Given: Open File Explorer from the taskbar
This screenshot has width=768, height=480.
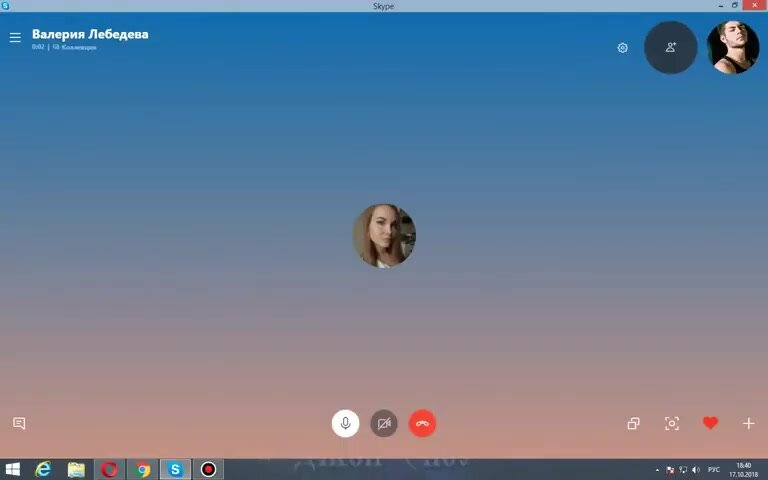Looking at the screenshot, I should (76, 469).
